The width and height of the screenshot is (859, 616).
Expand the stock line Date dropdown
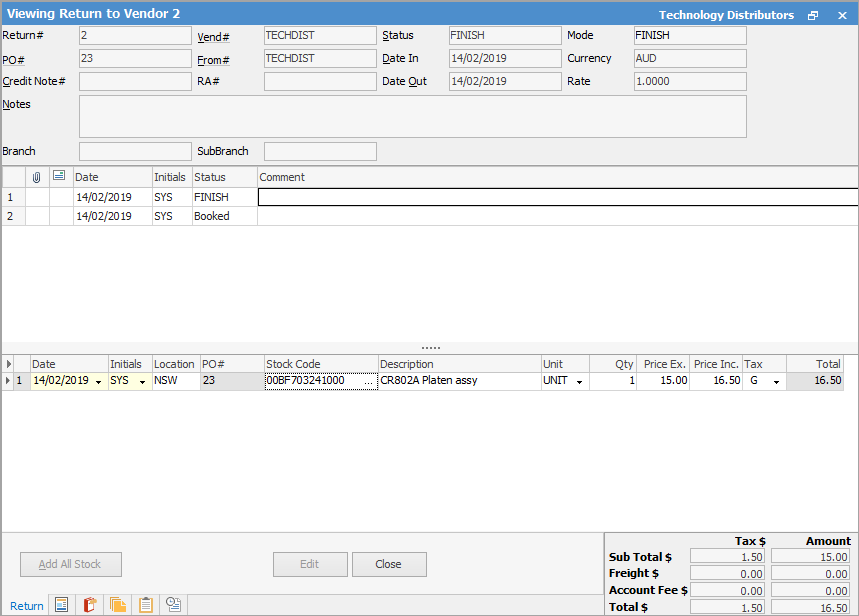(98, 382)
